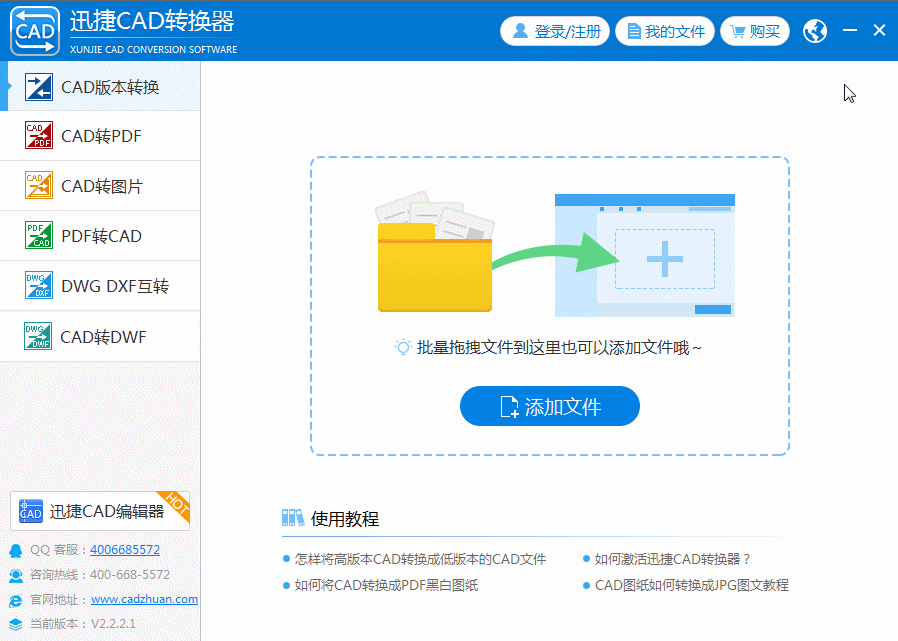Select the CAD转DWF icon
Screen dimensions: 898x641
38,336
